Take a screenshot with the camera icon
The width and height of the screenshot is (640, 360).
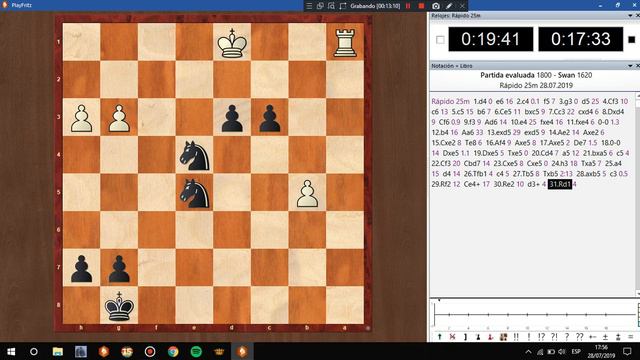click(x=436, y=6)
